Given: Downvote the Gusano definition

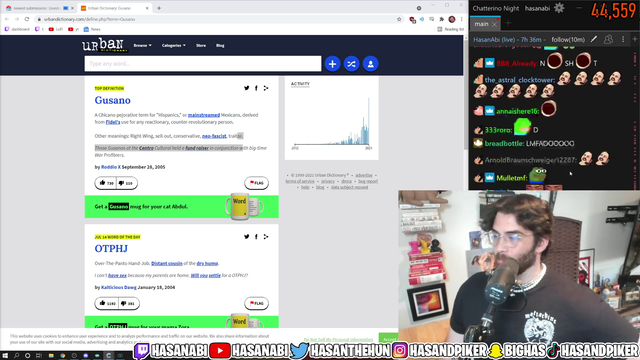Looking at the screenshot, I should click(127, 183).
